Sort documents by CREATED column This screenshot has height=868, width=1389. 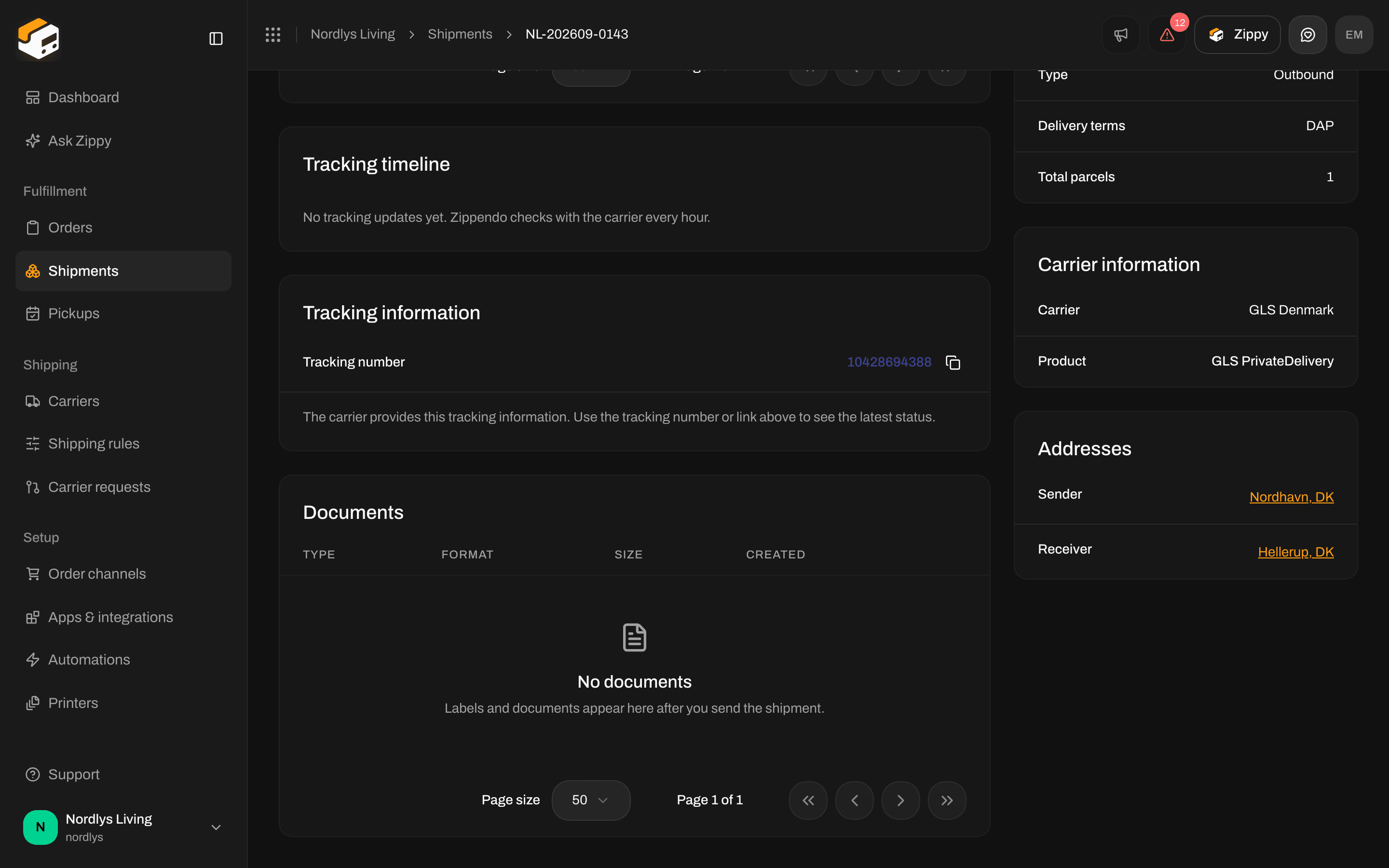(776, 555)
